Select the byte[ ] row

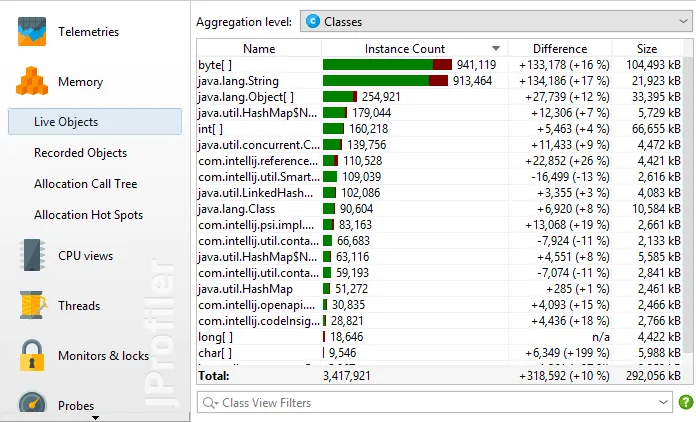click(439, 65)
